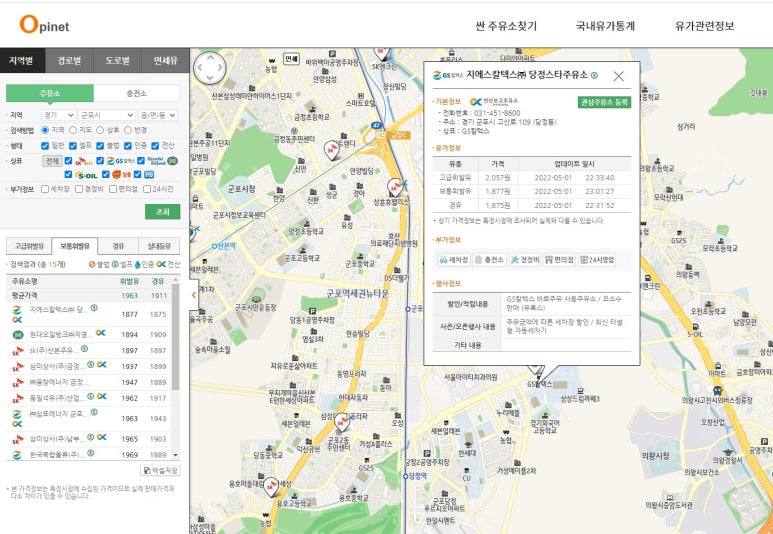Click the 관심주유소 등록 button
The width and height of the screenshot is (773, 534).
pyautogui.click(x=604, y=102)
